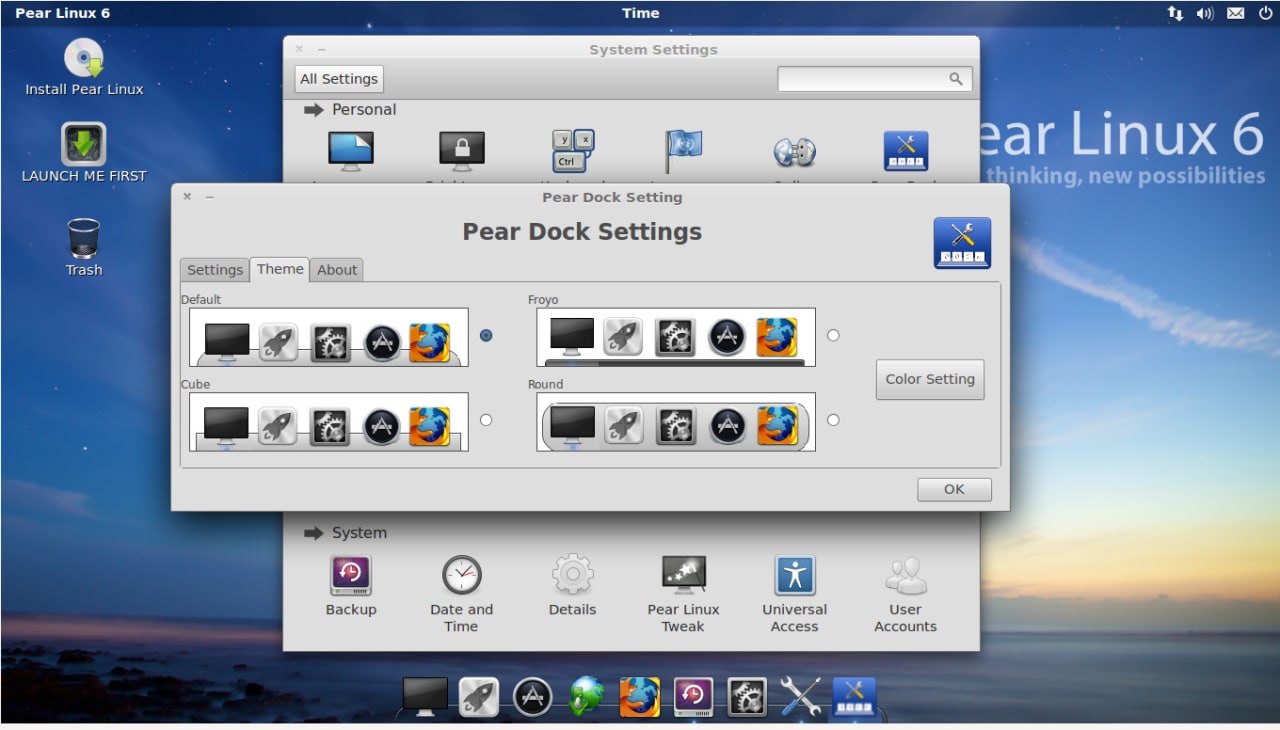Minimize the System Settings window
The width and height of the screenshot is (1280, 730).
pyautogui.click(x=322, y=49)
